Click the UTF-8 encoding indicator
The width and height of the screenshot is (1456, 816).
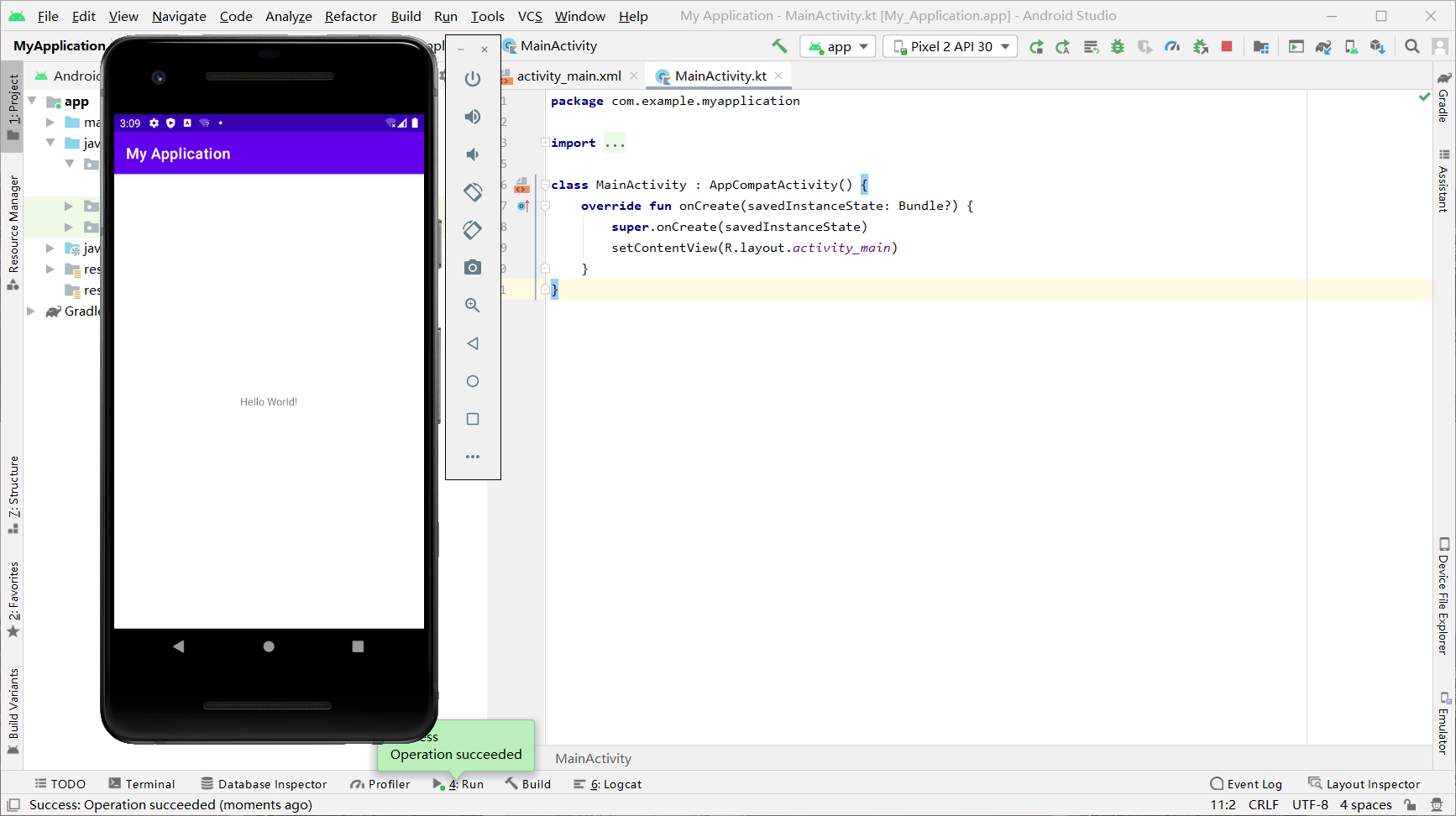(x=1310, y=805)
